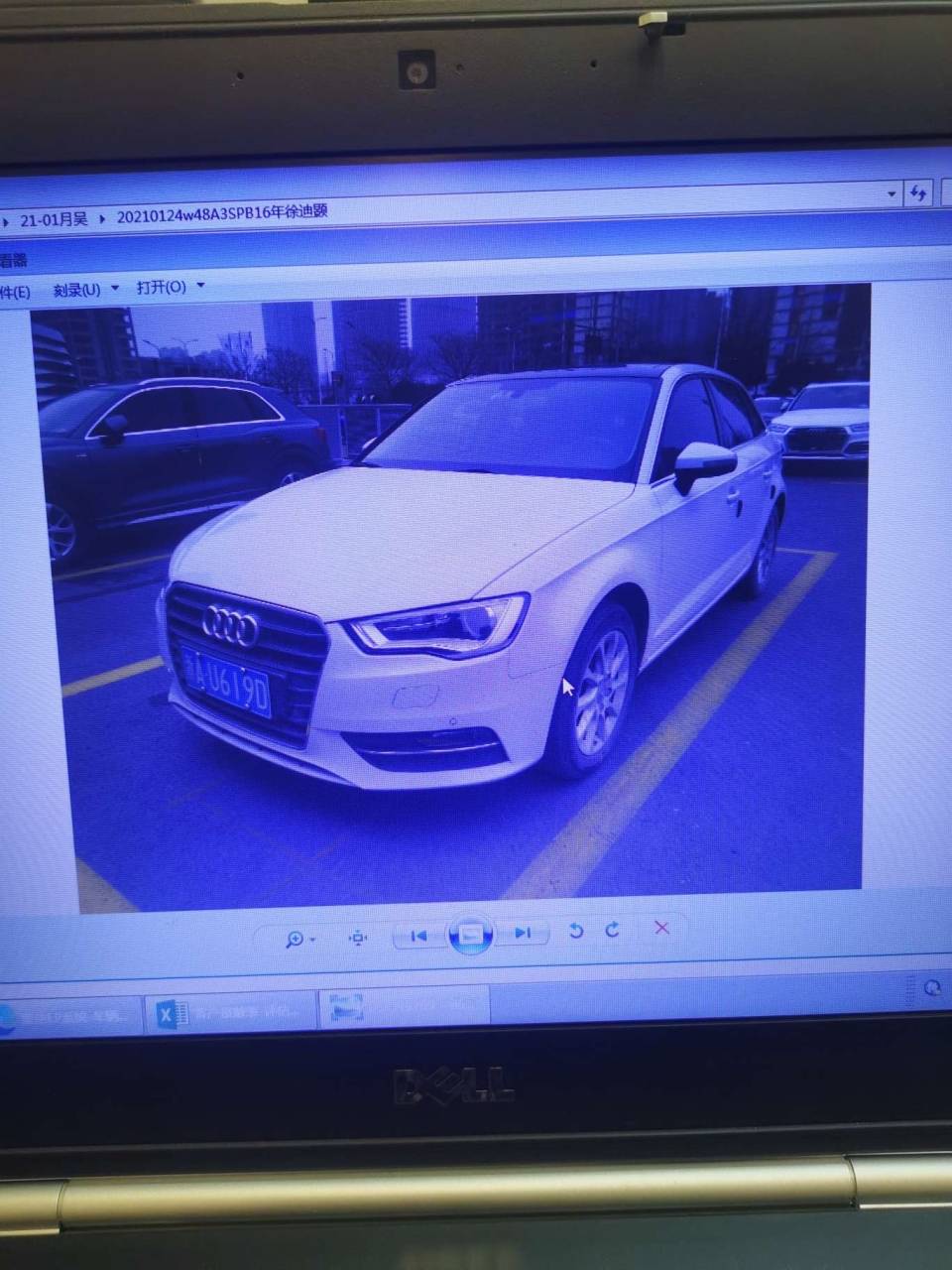This screenshot has height=1270, width=952.
Task: Click the 21-01月吴 breadcrumb folder
Action: coord(54,219)
